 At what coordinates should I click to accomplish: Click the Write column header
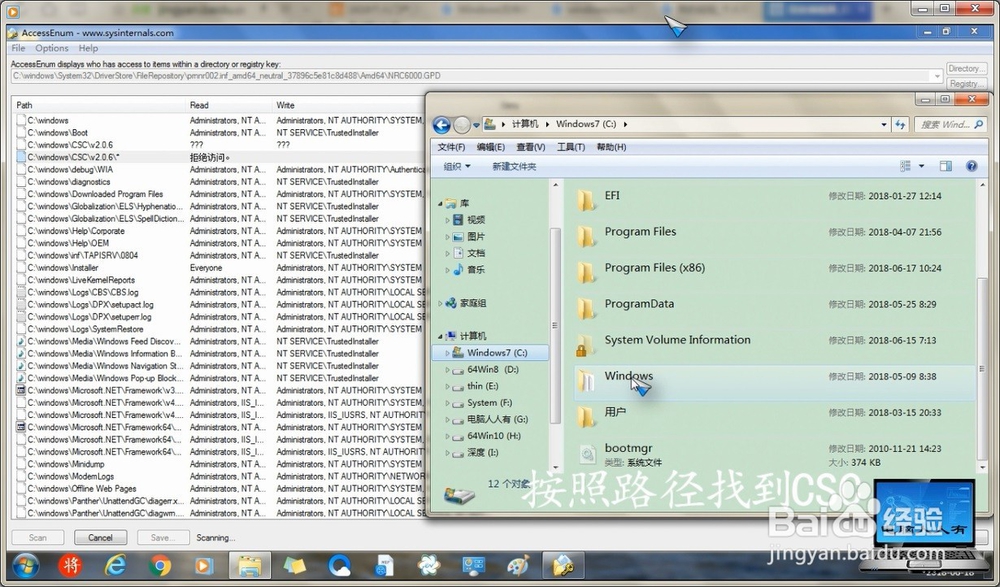[349, 105]
